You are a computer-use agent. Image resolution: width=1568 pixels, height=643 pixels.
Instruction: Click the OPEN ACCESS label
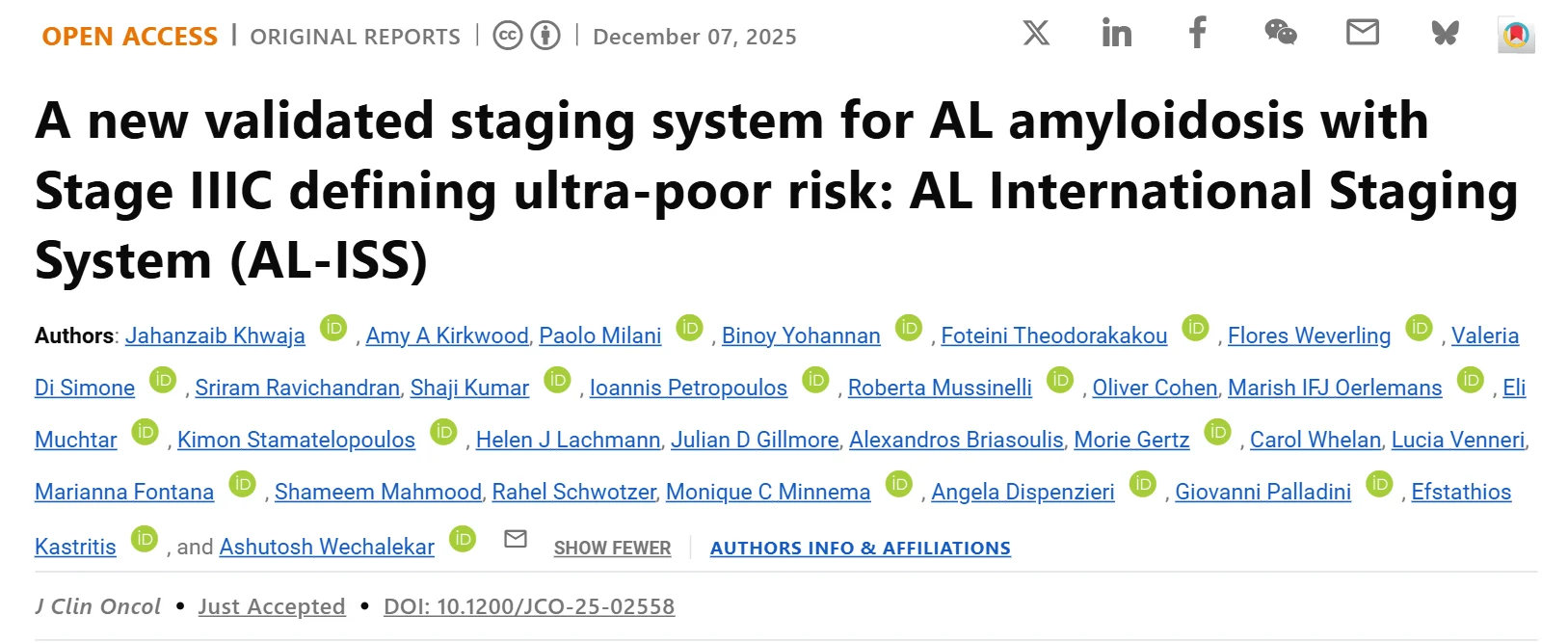(x=129, y=35)
